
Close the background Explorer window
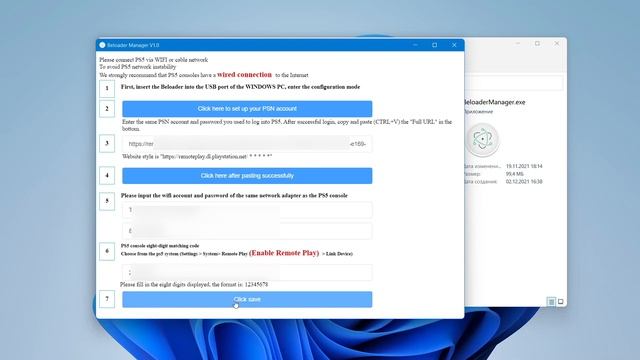pyautogui.click(x=557, y=43)
